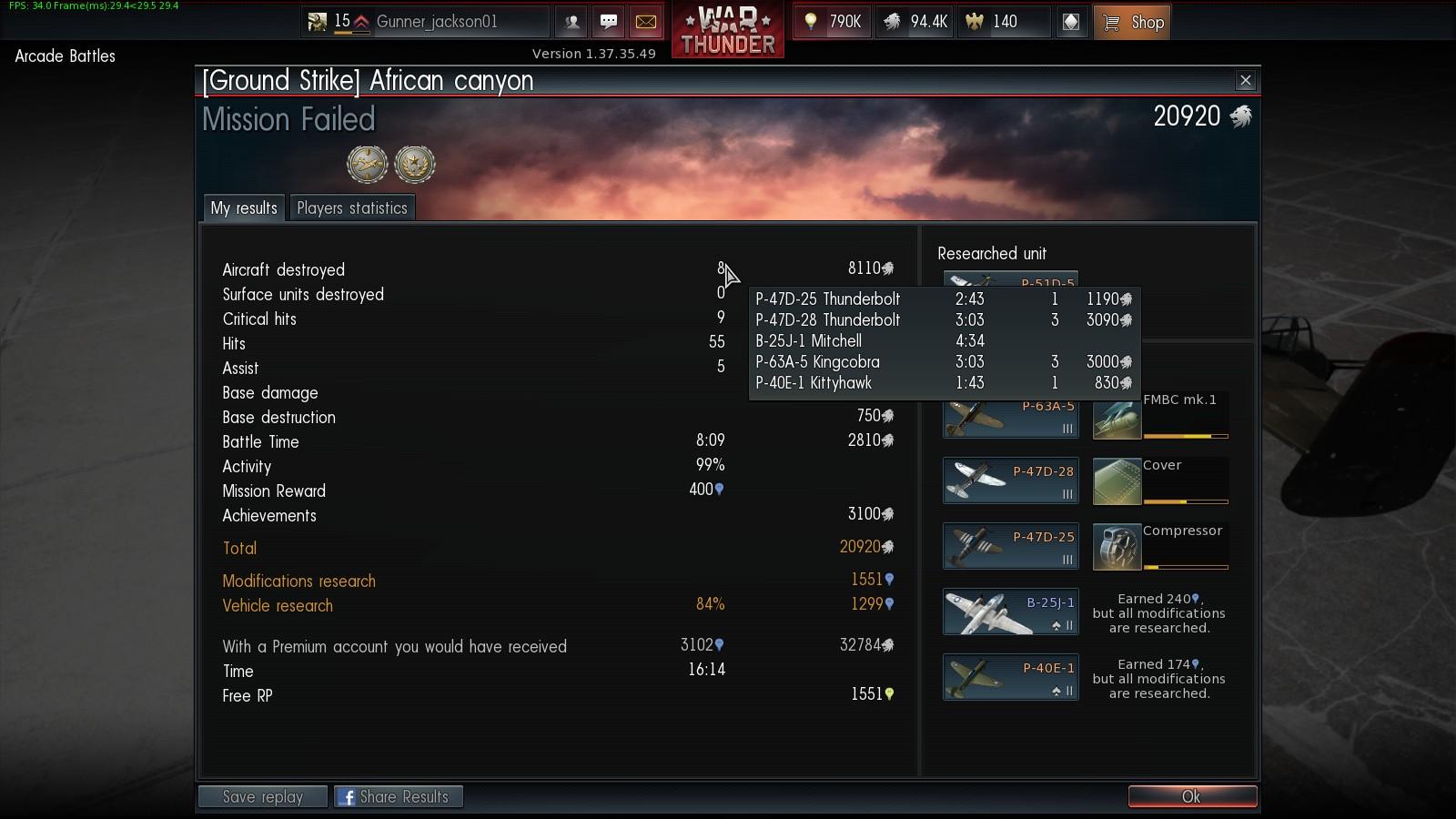Click the FMBC mk.1 modification icon
The image size is (1456, 819).
(x=1117, y=416)
